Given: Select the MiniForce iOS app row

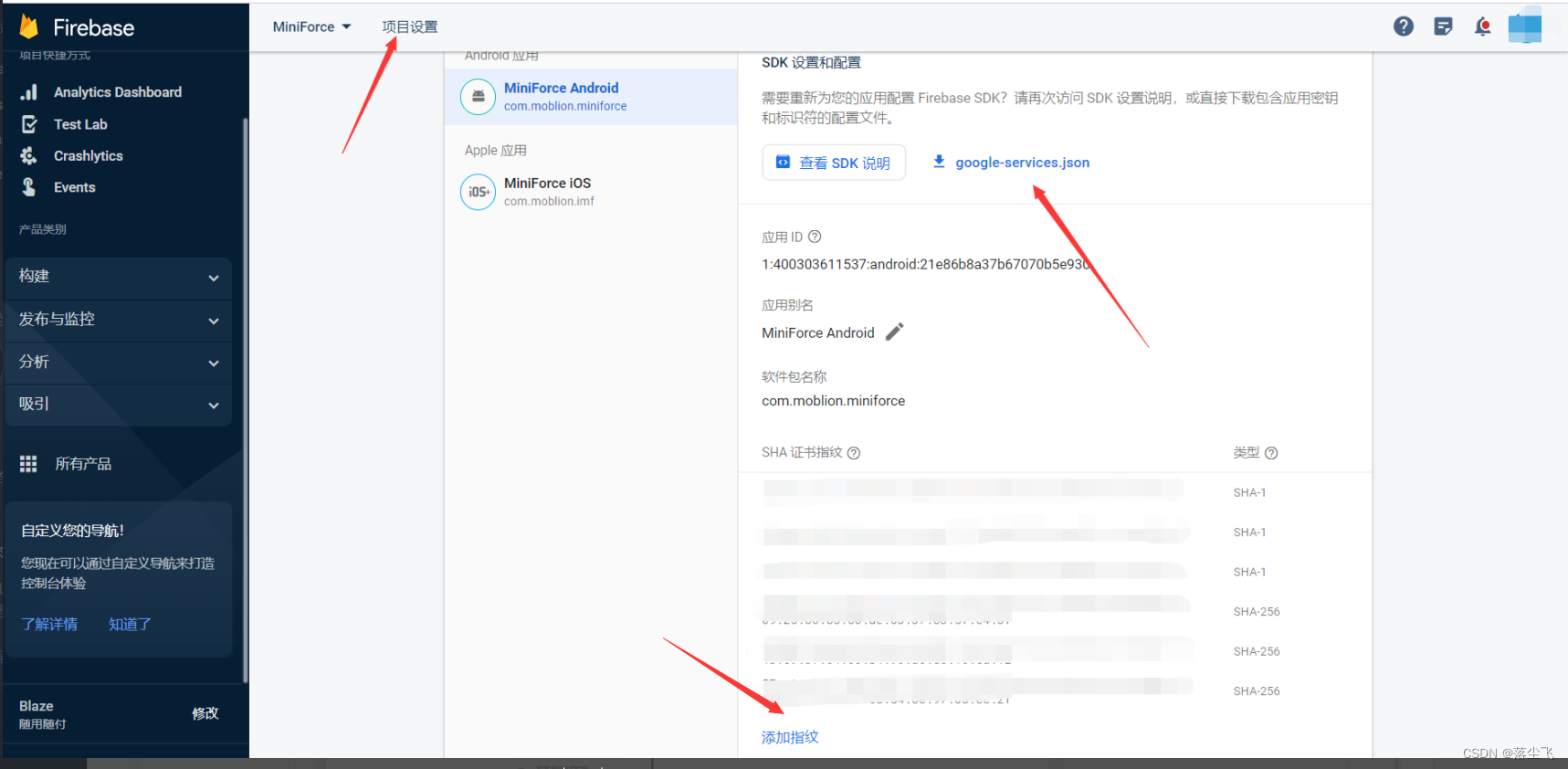Looking at the screenshot, I should coord(591,192).
